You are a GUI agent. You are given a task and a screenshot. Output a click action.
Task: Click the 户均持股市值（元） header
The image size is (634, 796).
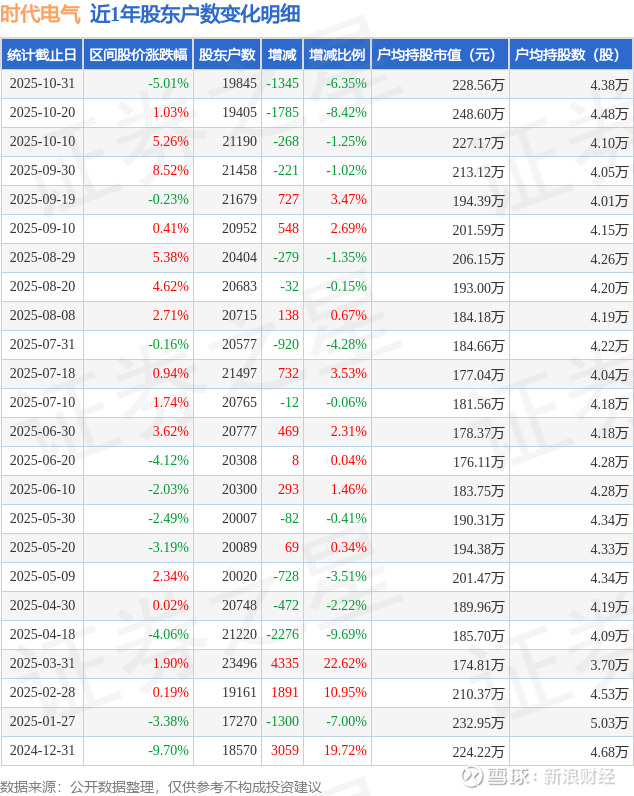[439, 55]
